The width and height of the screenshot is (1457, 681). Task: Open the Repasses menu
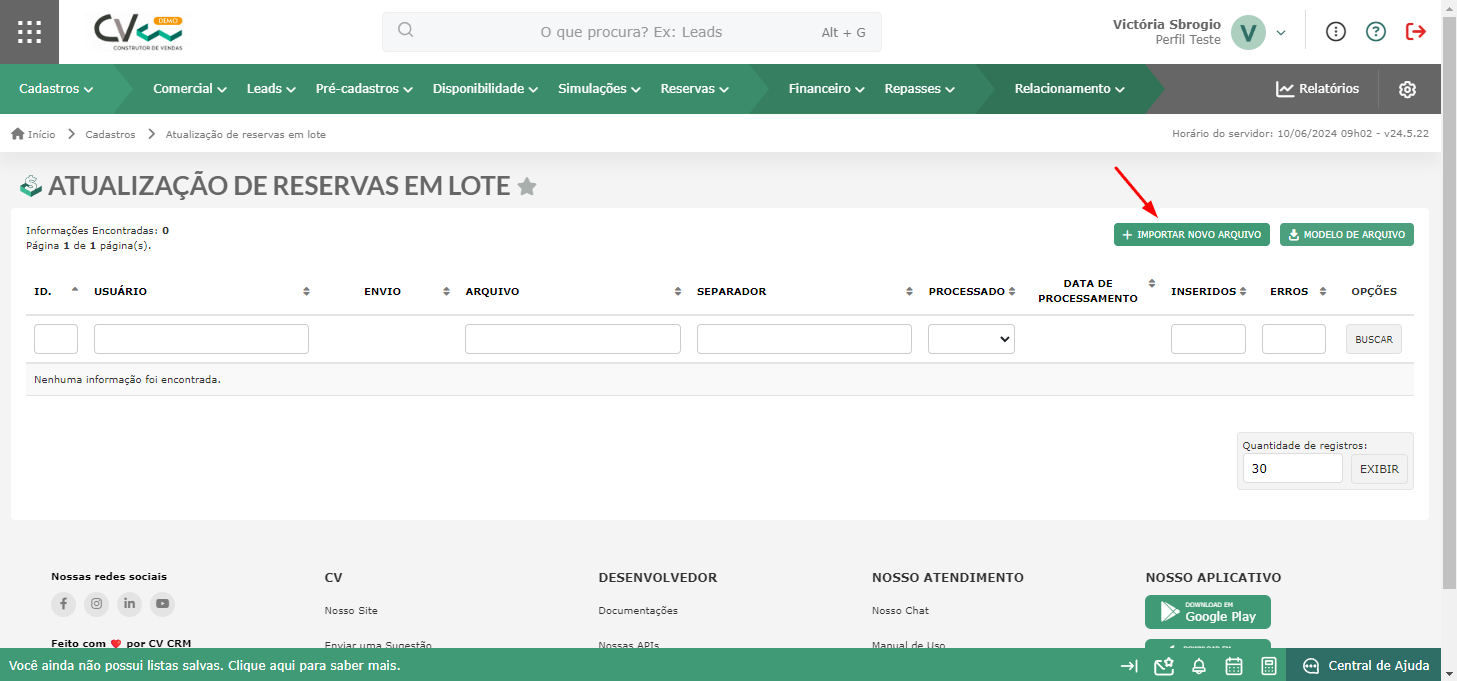pos(920,89)
